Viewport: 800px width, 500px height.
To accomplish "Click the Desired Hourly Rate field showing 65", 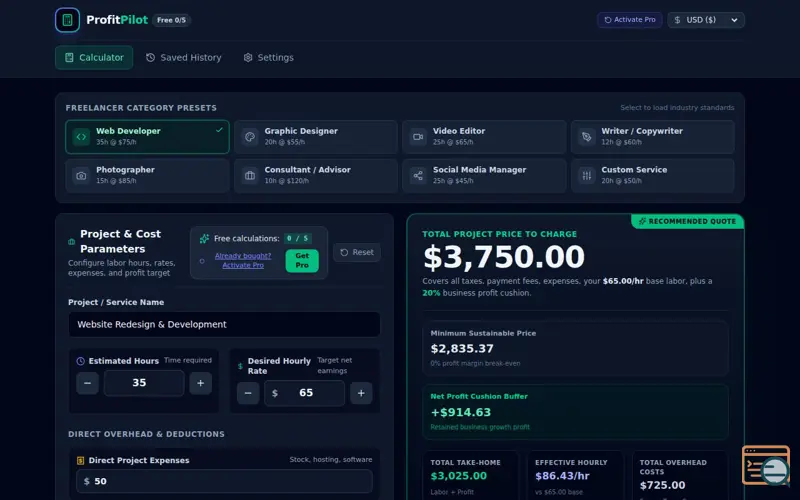I will [305, 393].
